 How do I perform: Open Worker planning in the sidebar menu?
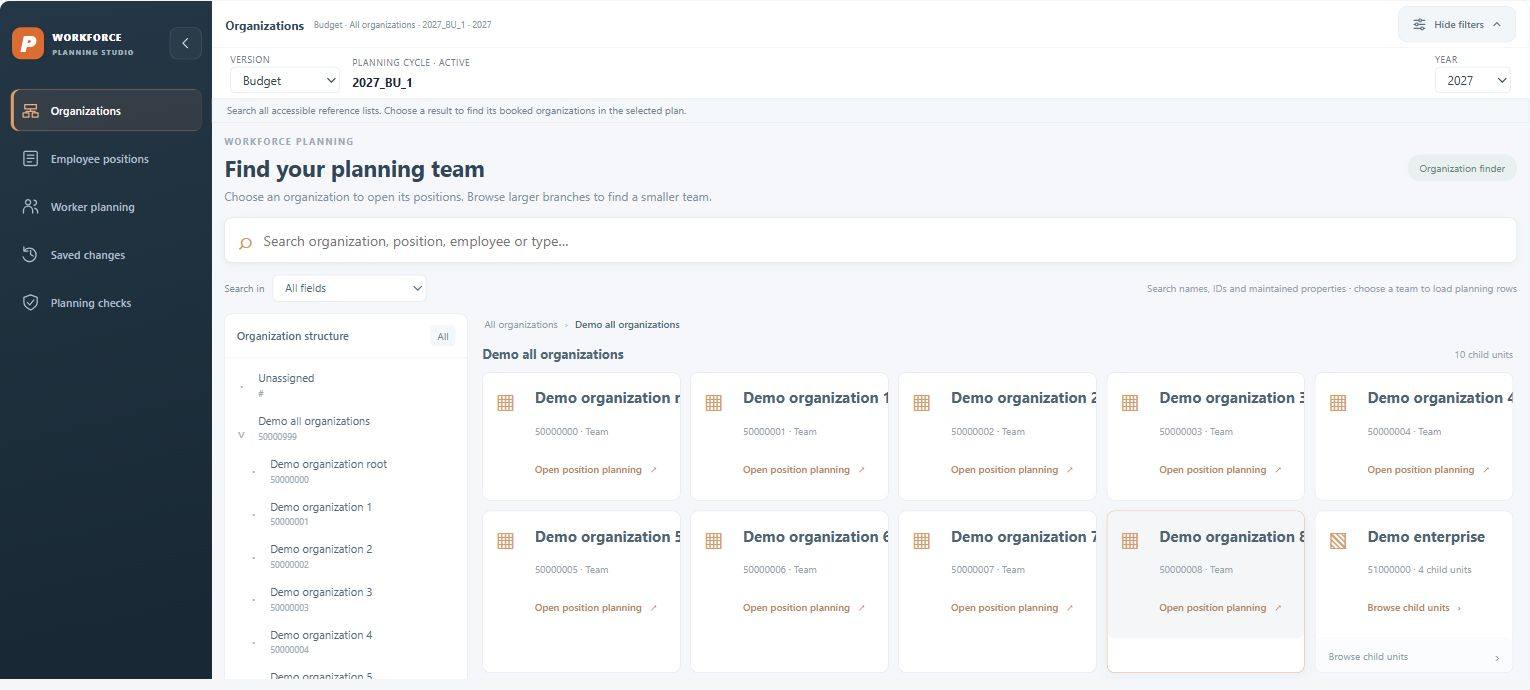[x=106, y=207]
